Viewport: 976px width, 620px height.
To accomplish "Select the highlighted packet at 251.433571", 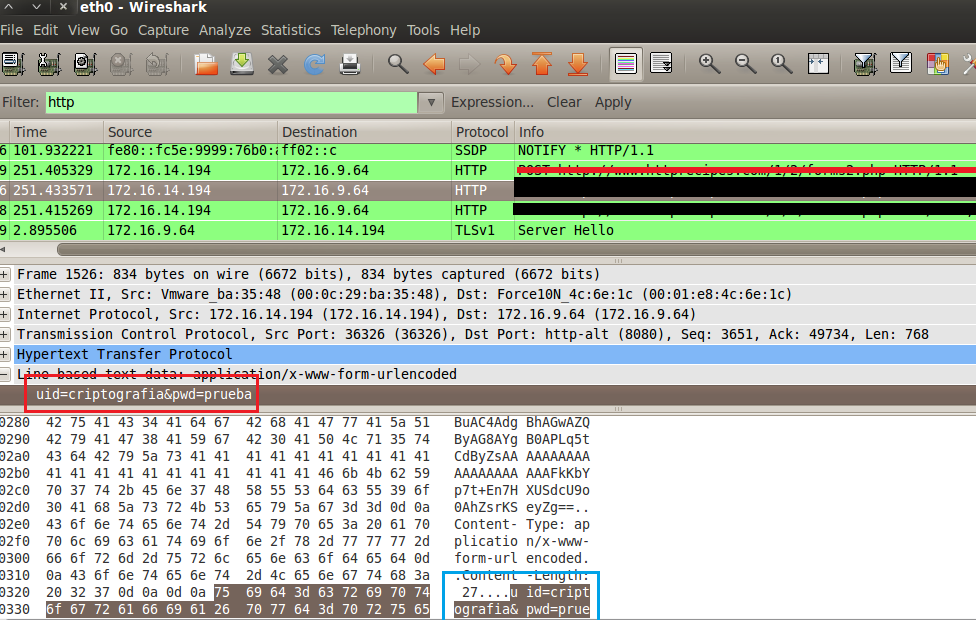I will coord(488,190).
